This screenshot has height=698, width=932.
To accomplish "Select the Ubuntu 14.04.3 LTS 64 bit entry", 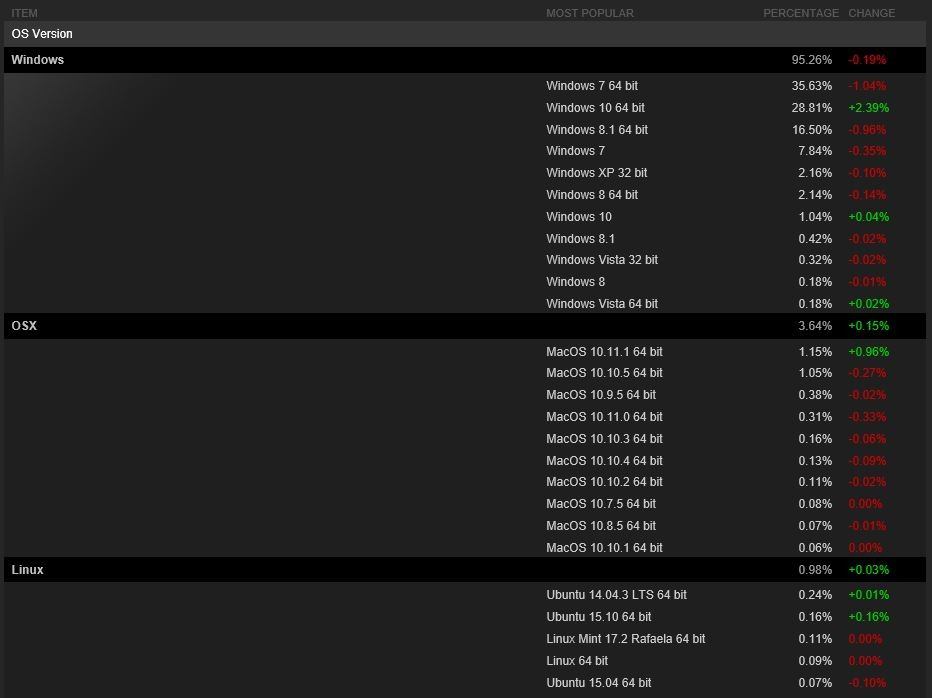I will (x=616, y=595).
